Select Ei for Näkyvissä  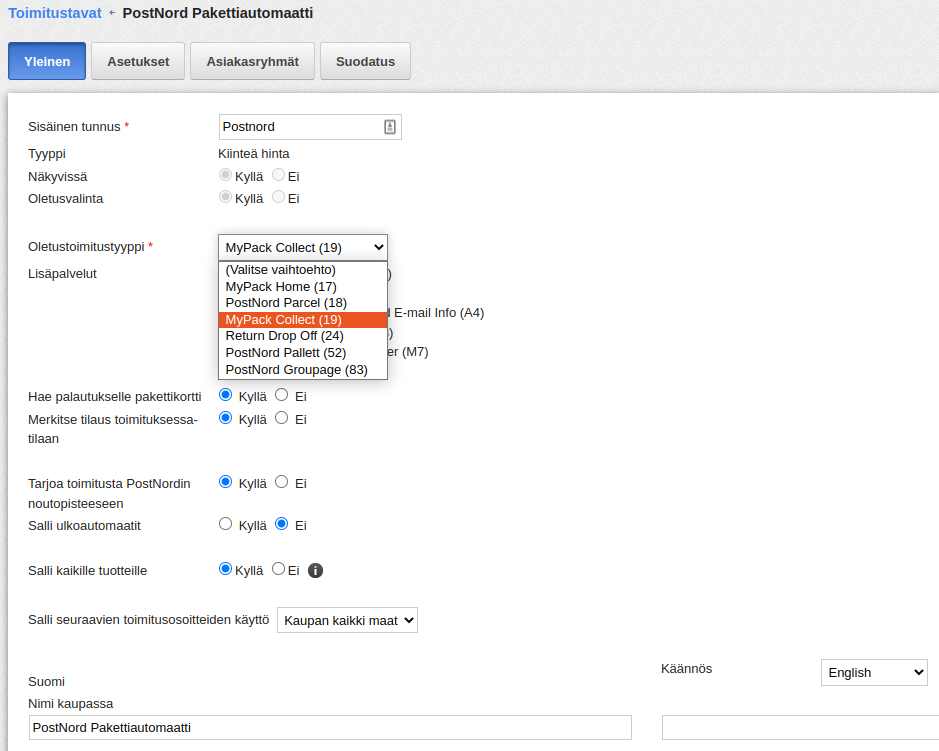pos(278,175)
